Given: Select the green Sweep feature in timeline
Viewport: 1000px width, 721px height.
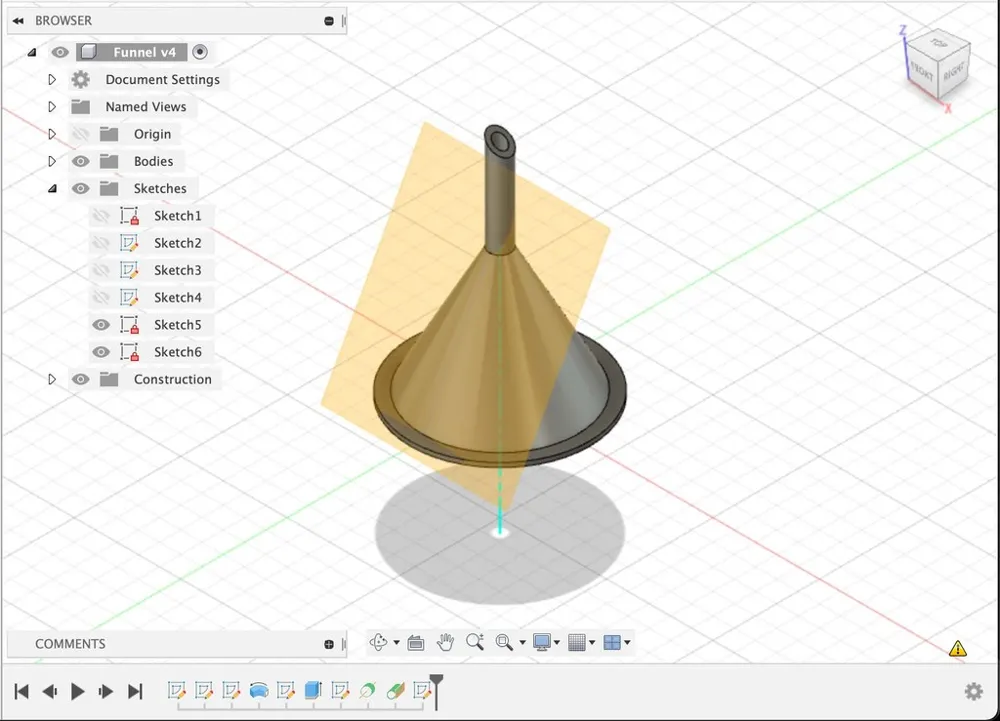Looking at the screenshot, I should 367,690.
